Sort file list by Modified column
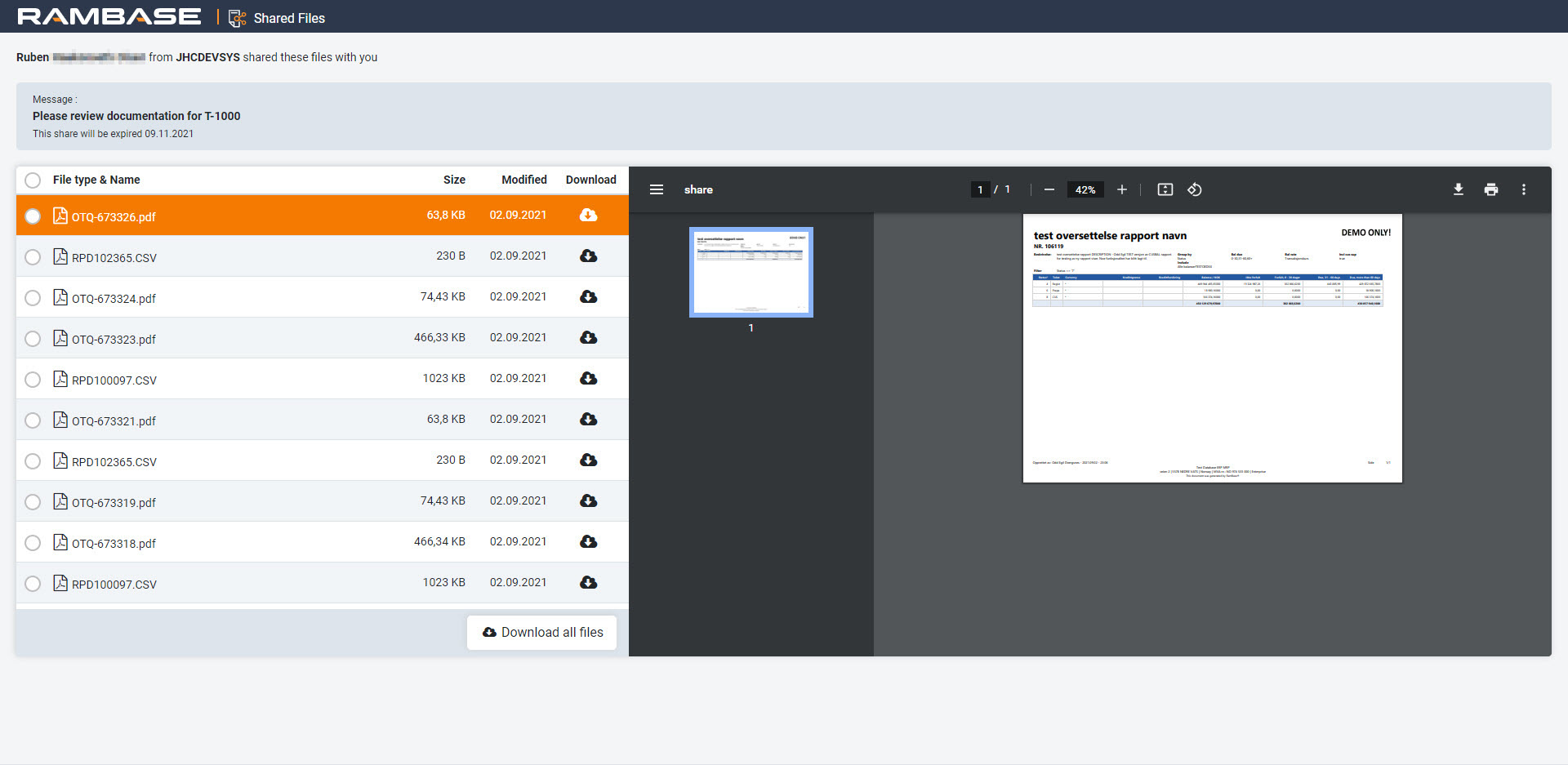The image size is (1568, 765). pos(523,180)
